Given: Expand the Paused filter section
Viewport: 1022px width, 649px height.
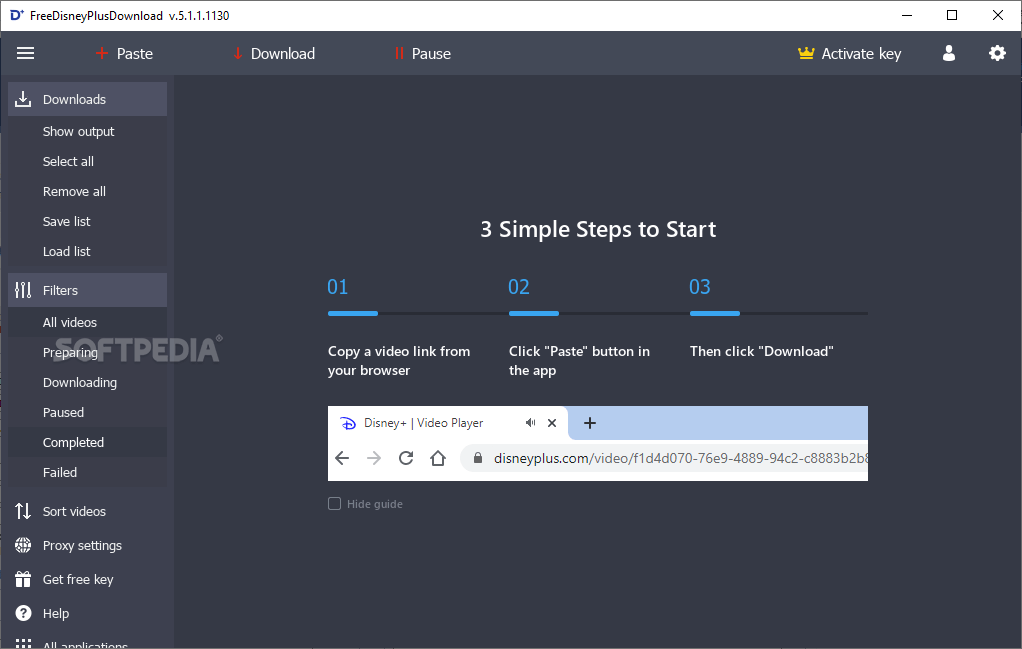Looking at the screenshot, I should coord(63,412).
